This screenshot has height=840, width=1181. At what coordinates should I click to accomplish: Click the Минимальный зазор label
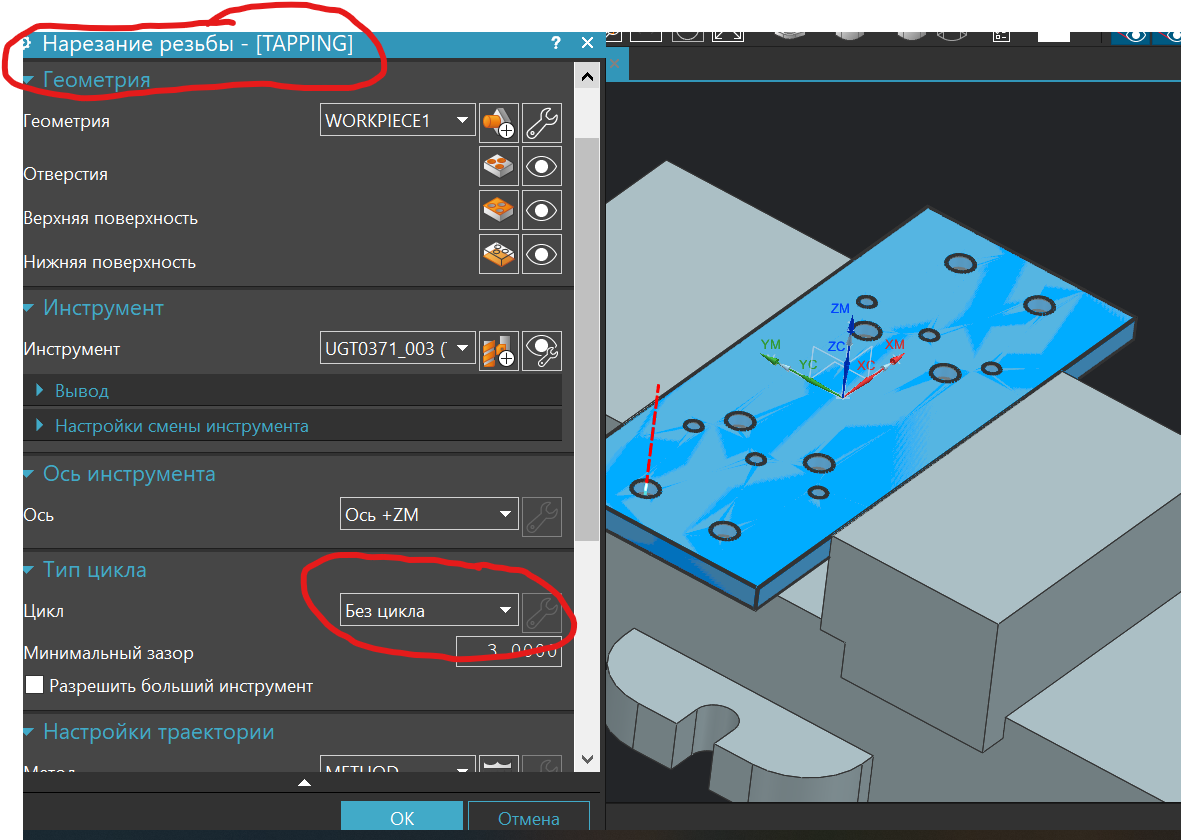click(108, 653)
